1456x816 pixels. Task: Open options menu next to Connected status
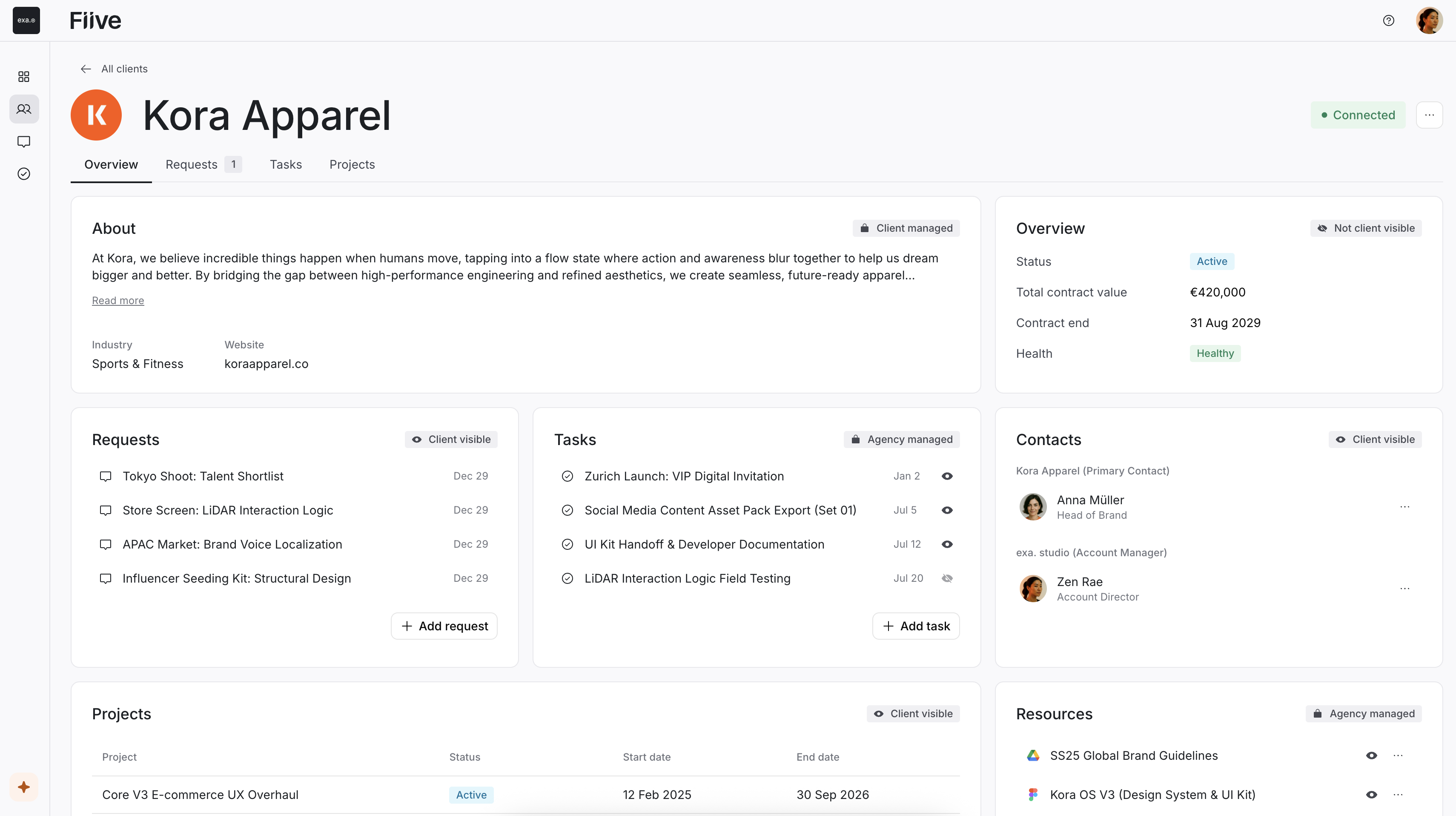(1430, 115)
